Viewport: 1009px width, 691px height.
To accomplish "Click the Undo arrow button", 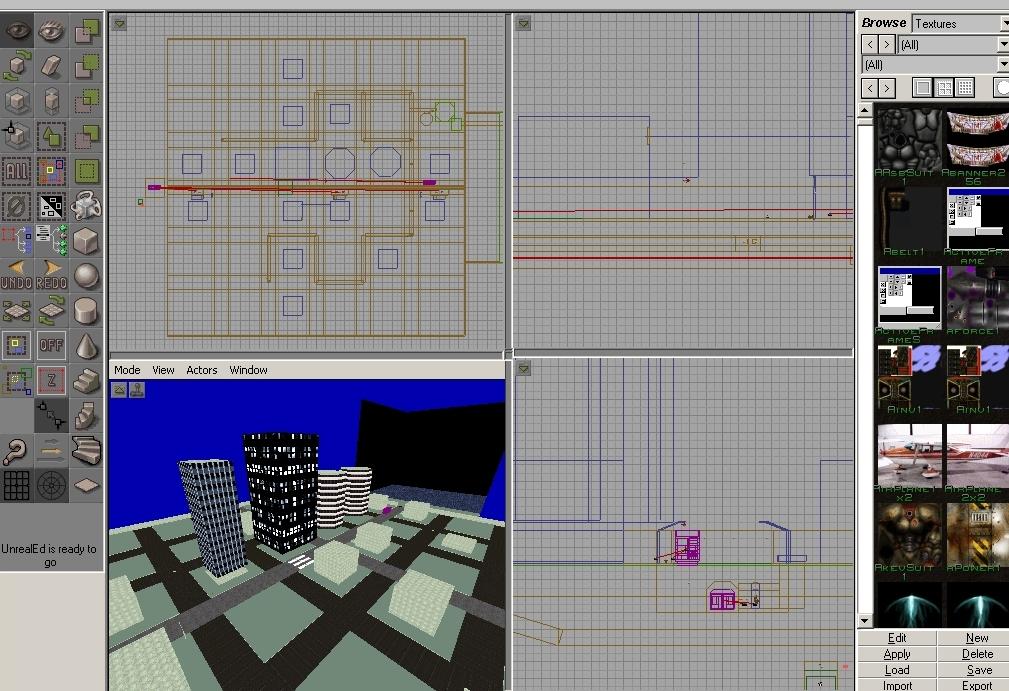I will [17, 275].
